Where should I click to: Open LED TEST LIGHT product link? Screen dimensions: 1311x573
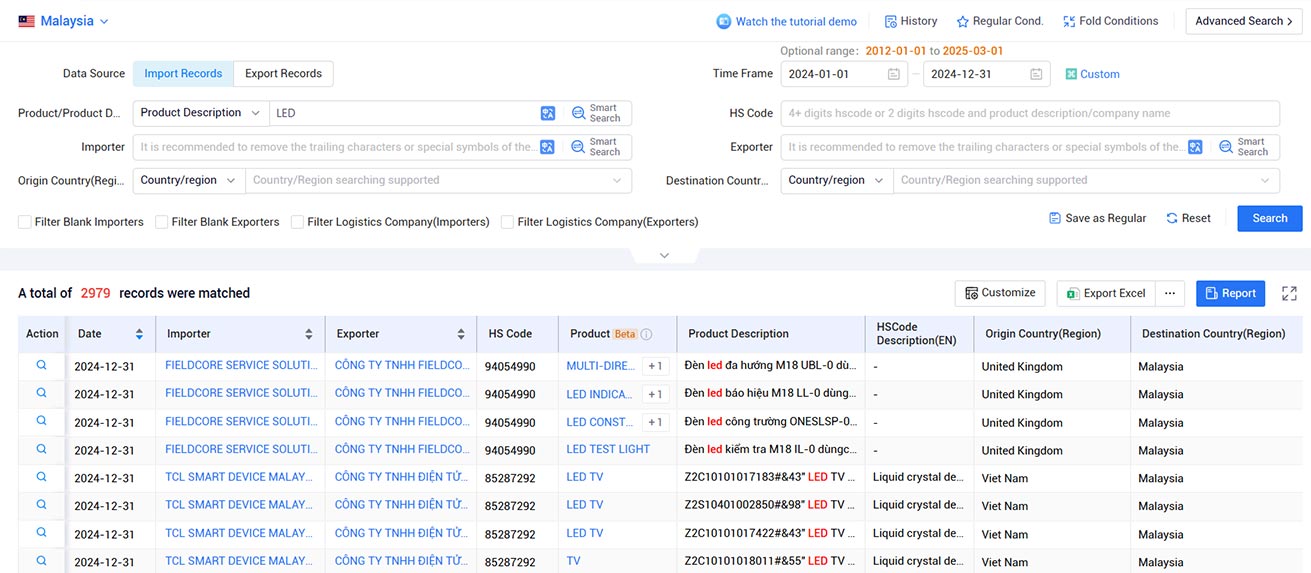608,449
